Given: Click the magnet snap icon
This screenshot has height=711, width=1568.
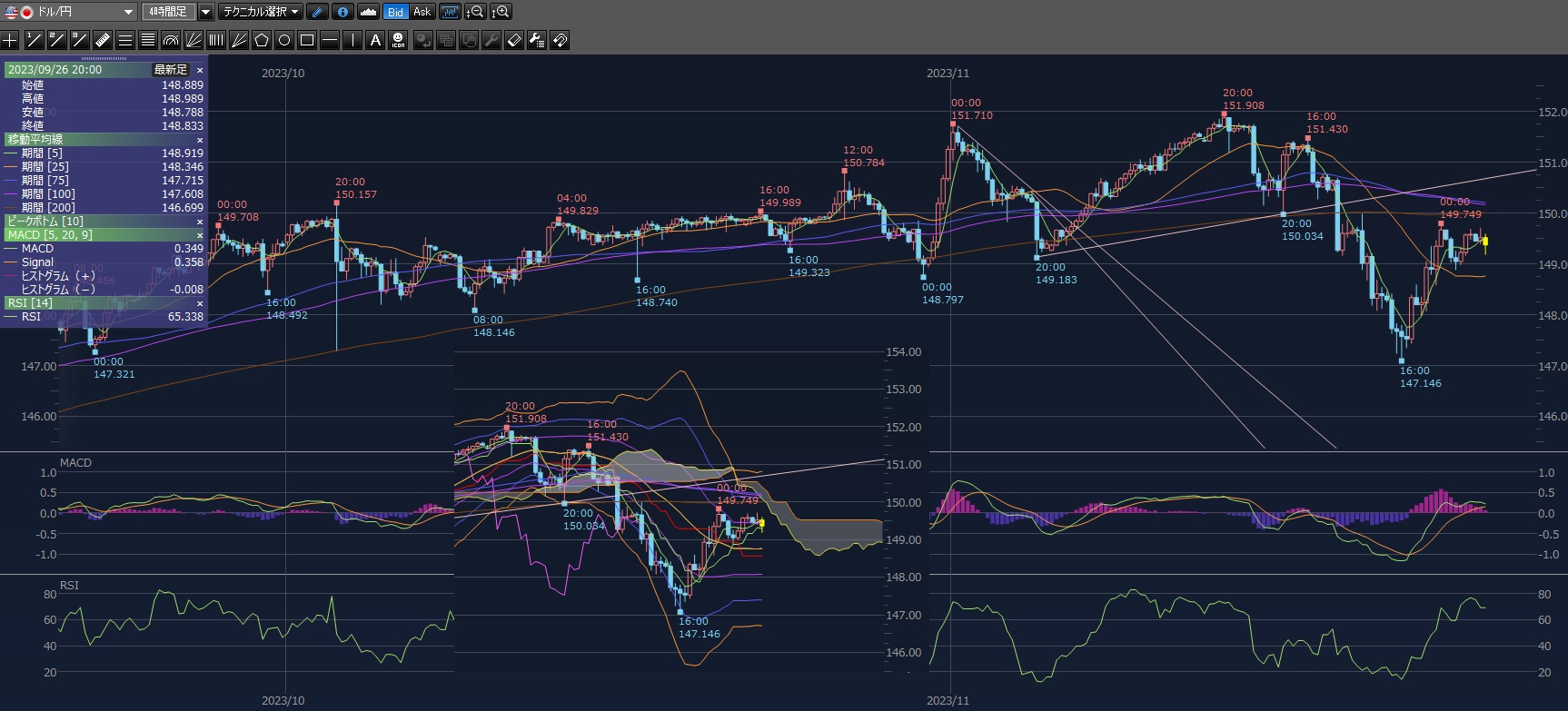Looking at the screenshot, I should coord(560,40).
